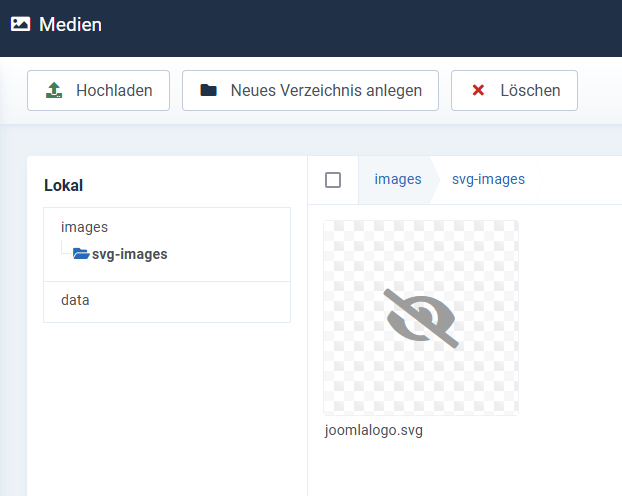
Task: Open the svg-images breadcrumb link
Action: [x=488, y=179]
